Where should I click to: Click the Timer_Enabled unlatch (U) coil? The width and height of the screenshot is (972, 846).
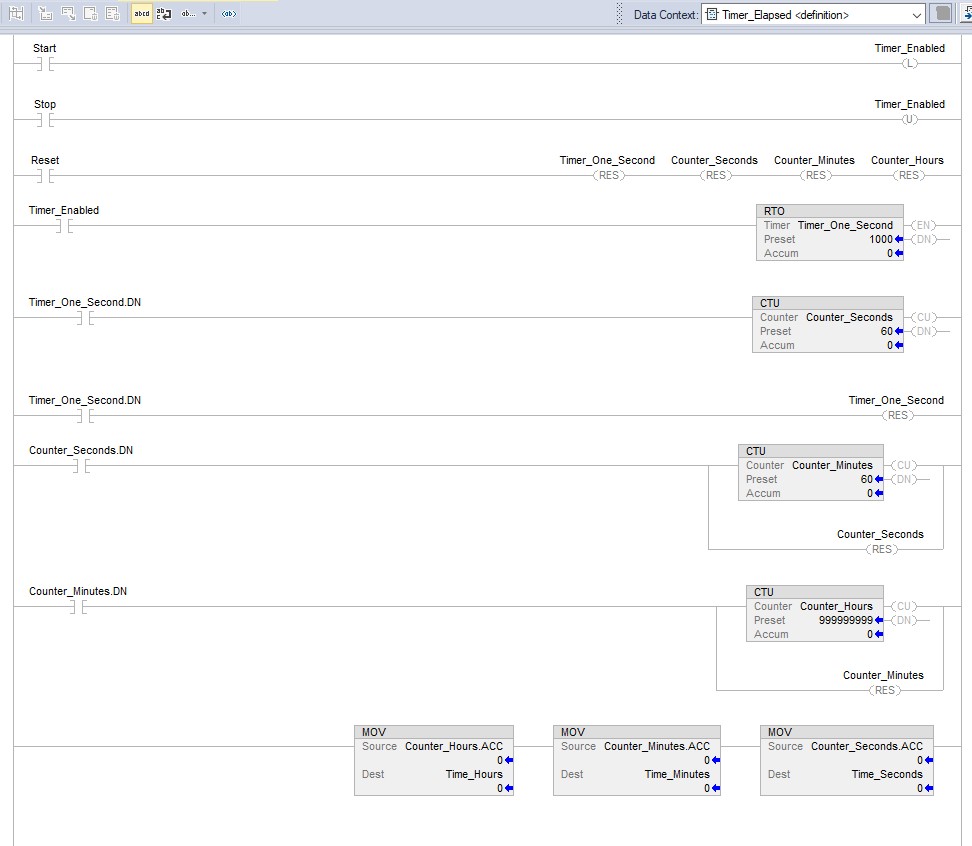click(908, 120)
